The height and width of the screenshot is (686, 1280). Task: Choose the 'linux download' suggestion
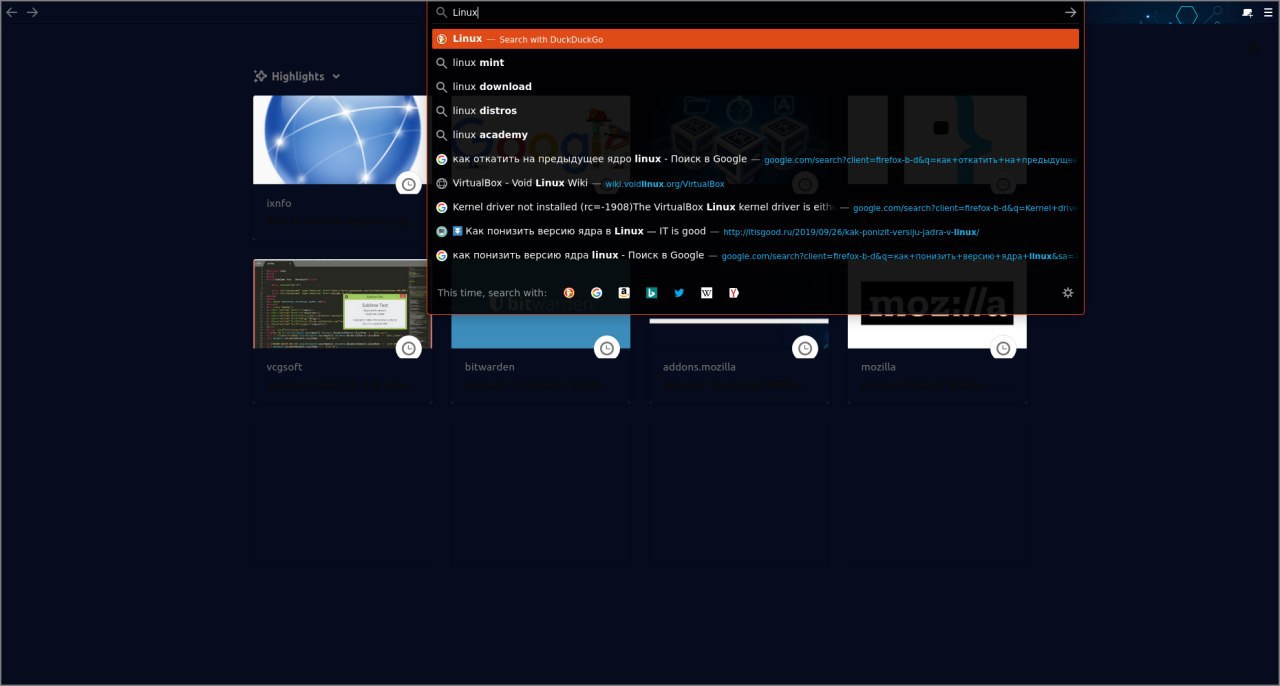coord(755,87)
